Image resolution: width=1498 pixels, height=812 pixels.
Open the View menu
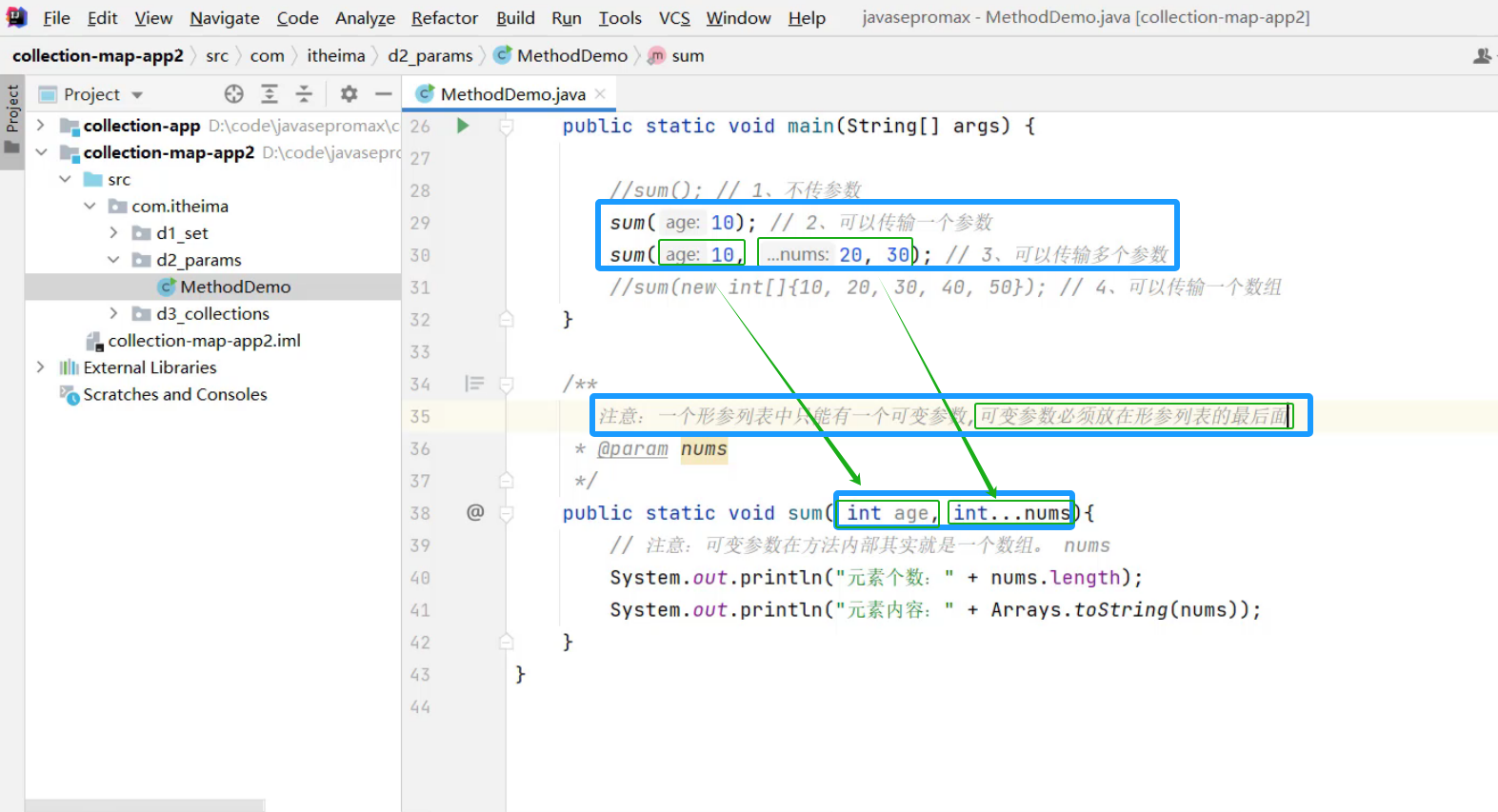point(153,18)
